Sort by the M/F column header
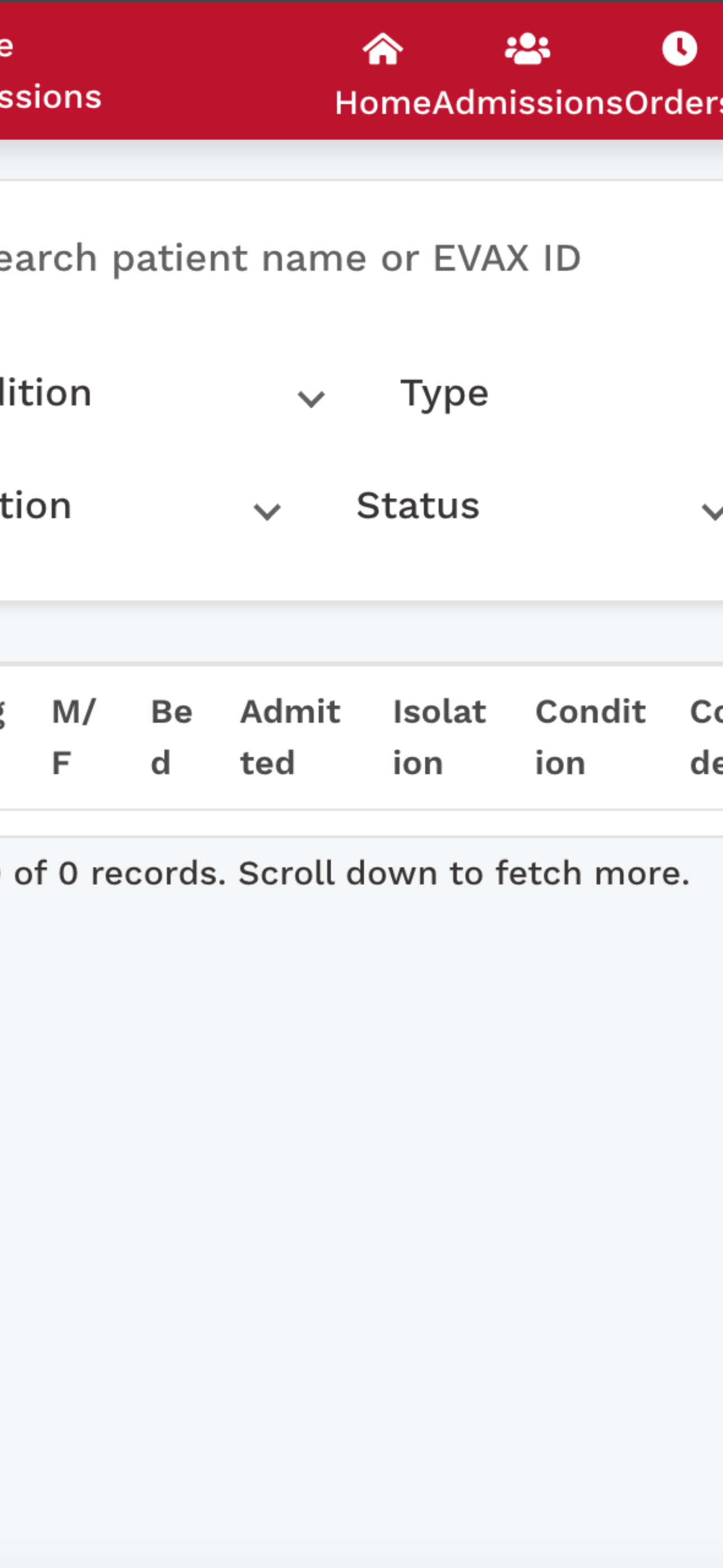 coord(73,737)
